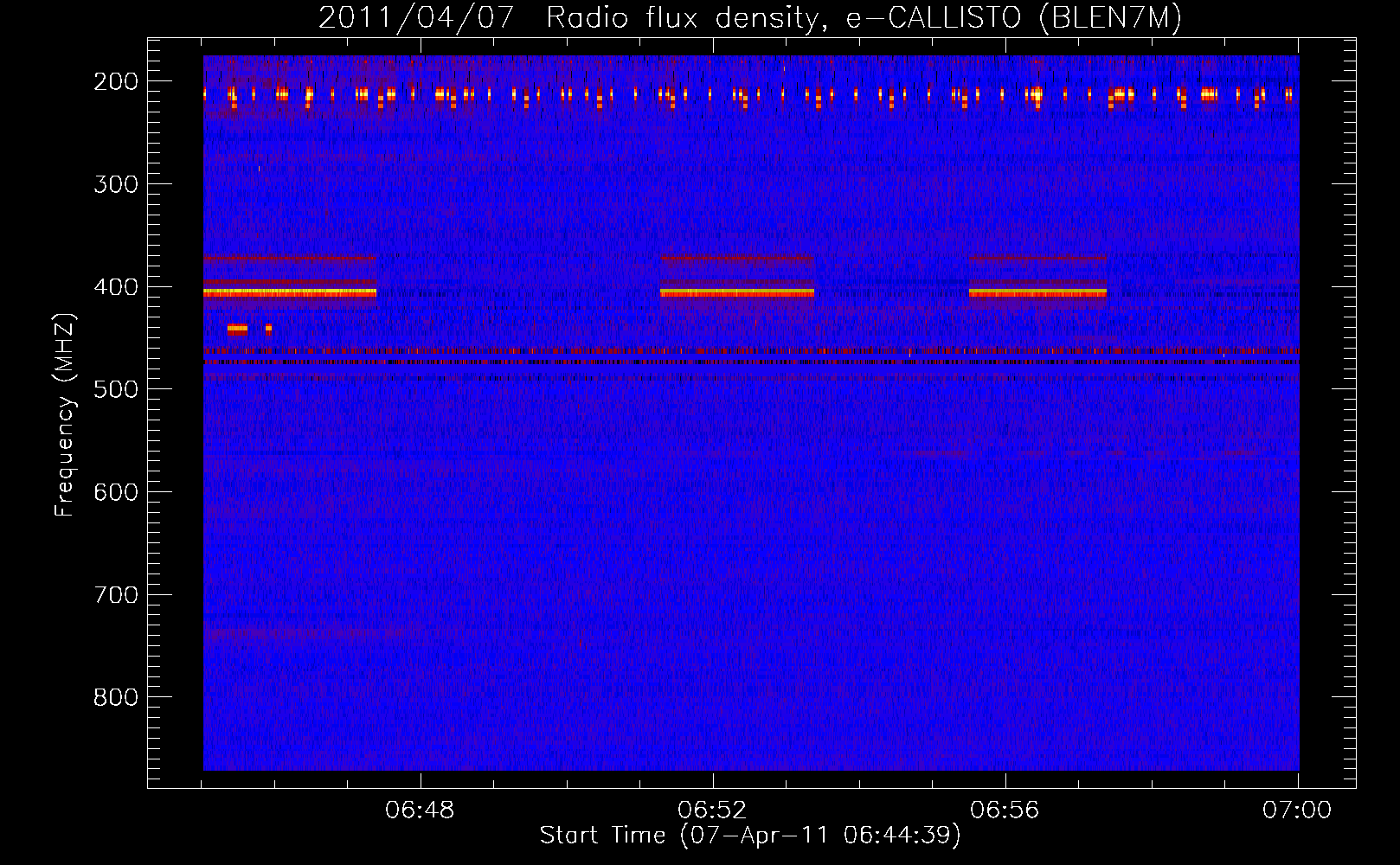Click the short bright burst near 440 MHz
Screen dimensions: 1400x865
[x=237, y=329]
